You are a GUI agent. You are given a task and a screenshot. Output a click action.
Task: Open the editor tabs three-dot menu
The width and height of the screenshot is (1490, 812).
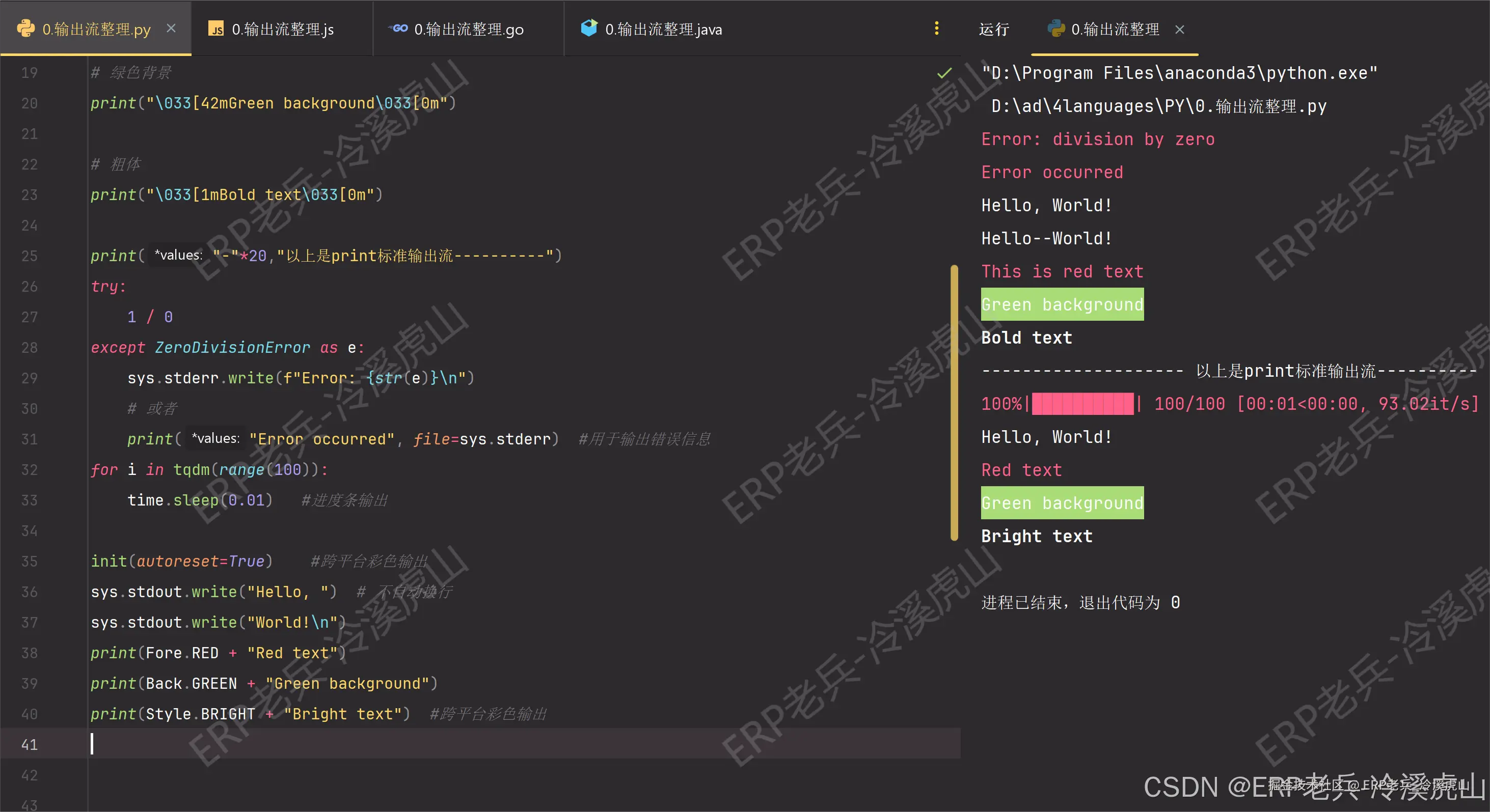point(936,29)
